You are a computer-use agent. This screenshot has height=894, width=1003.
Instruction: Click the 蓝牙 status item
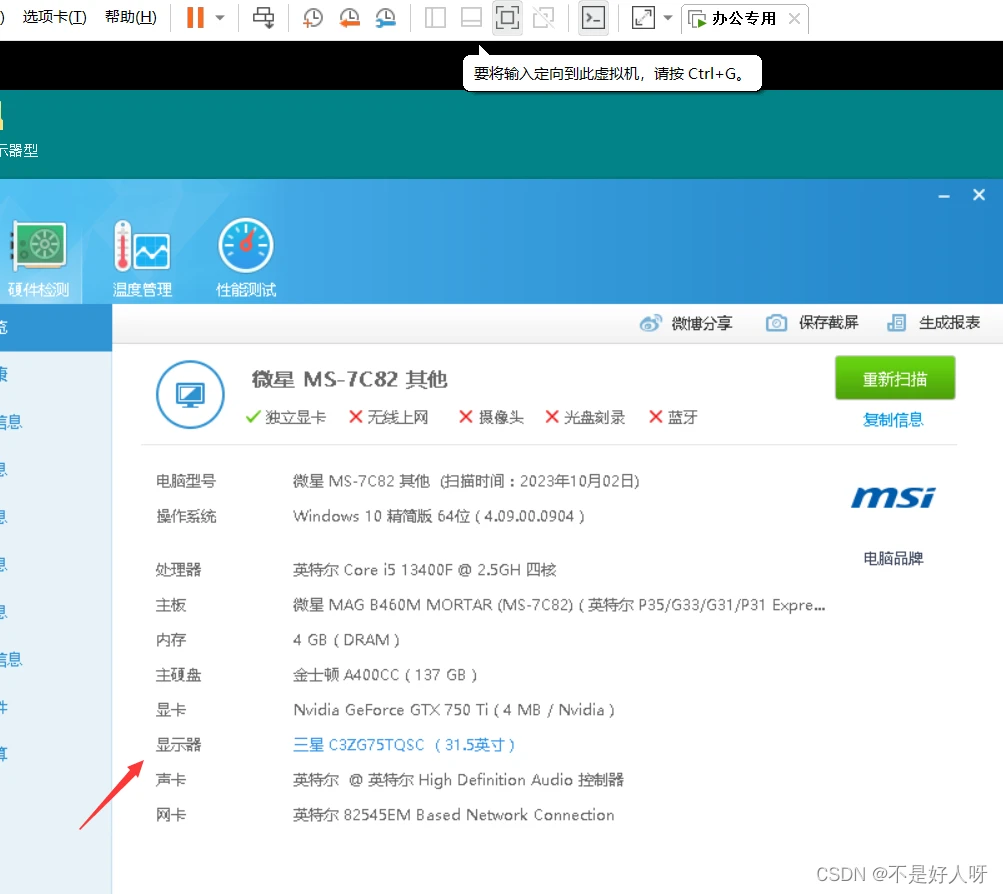coord(673,418)
